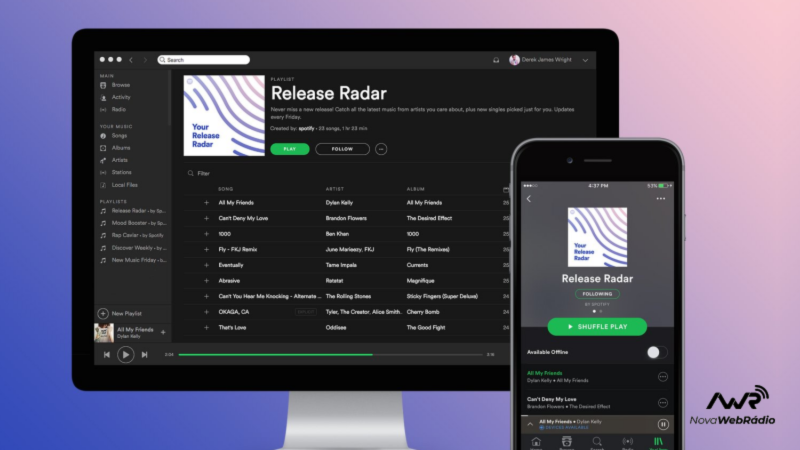800x450 pixels.
Task: Add Eventually with plus icon
Action: click(x=207, y=265)
